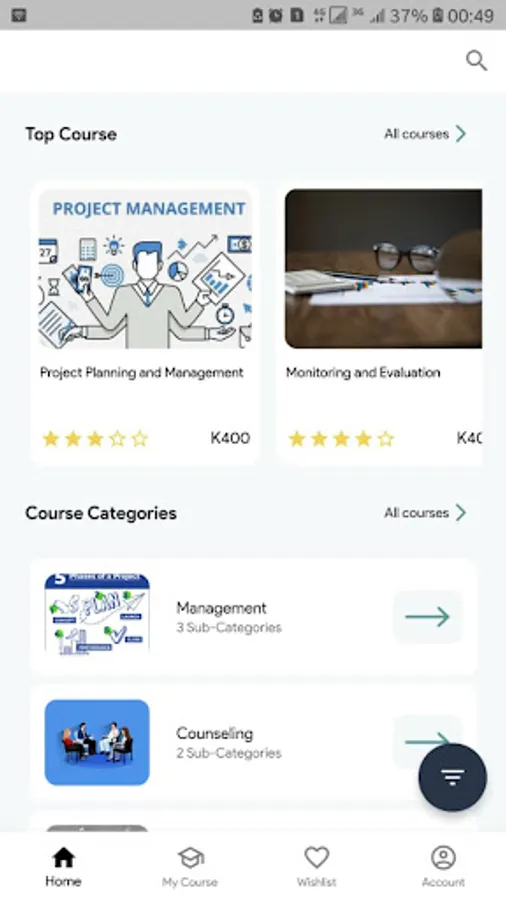This screenshot has width=506, height=900.
Task: Open the graduation cap My Course icon
Action: [x=190, y=858]
